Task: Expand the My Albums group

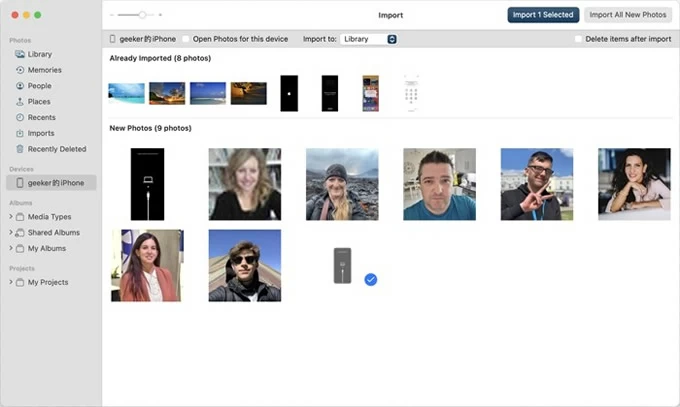Action: (x=11, y=248)
